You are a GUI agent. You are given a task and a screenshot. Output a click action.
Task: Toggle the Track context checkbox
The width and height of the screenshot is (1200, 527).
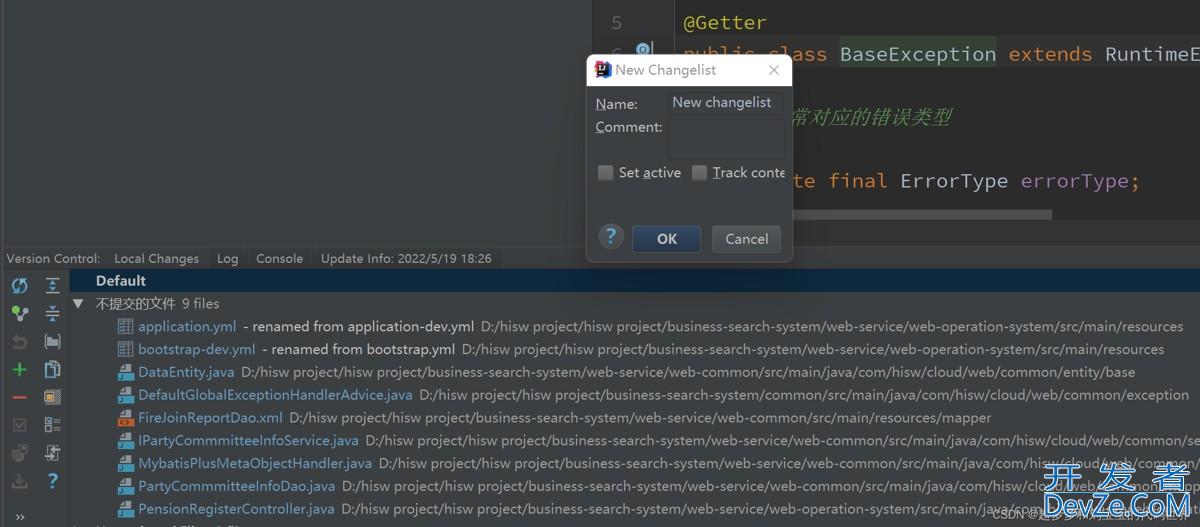(699, 173)
